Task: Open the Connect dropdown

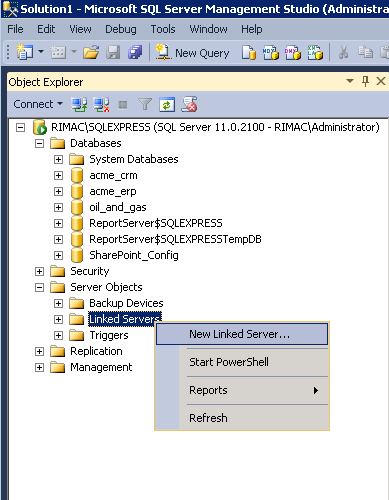Action: coord(38,104)
